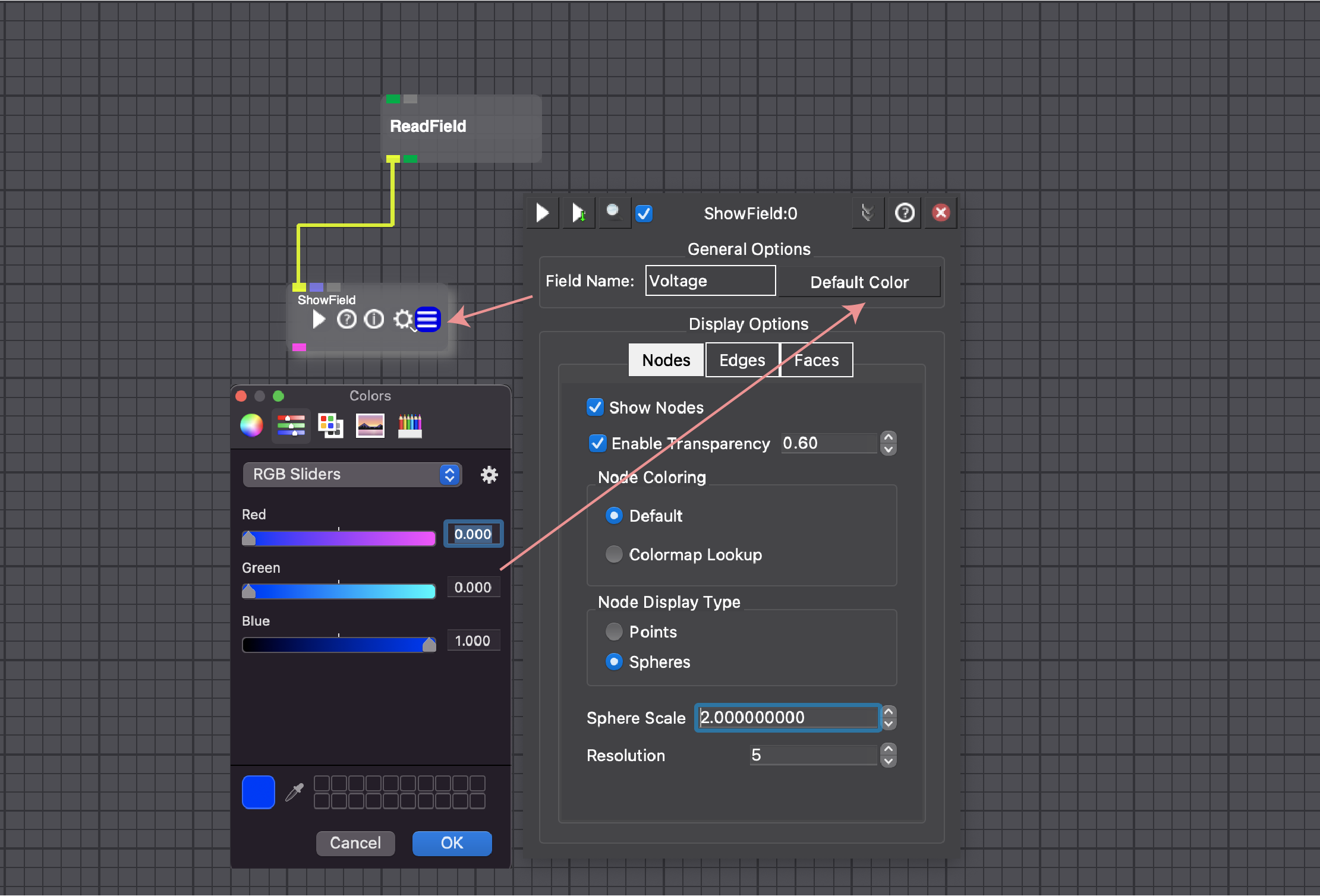Click the Field Name input containing Voltage

coord(710,280)
